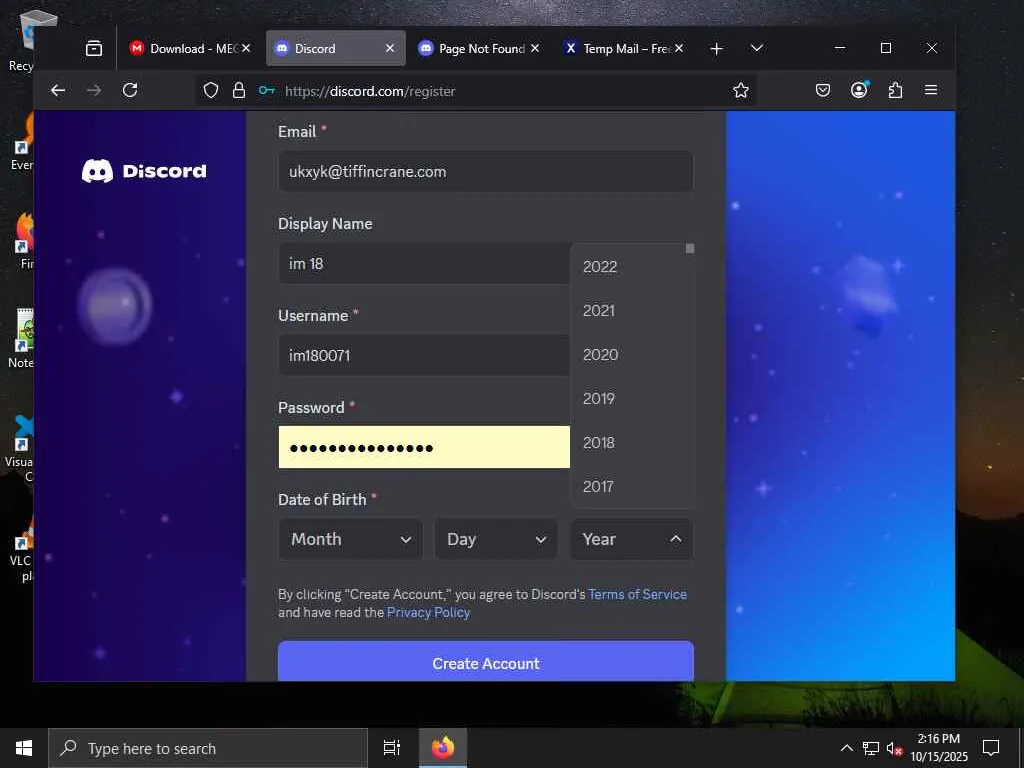Screen dimensions: 1024x768
Task: Click the saved password key icon
Action: click(266, 91)
